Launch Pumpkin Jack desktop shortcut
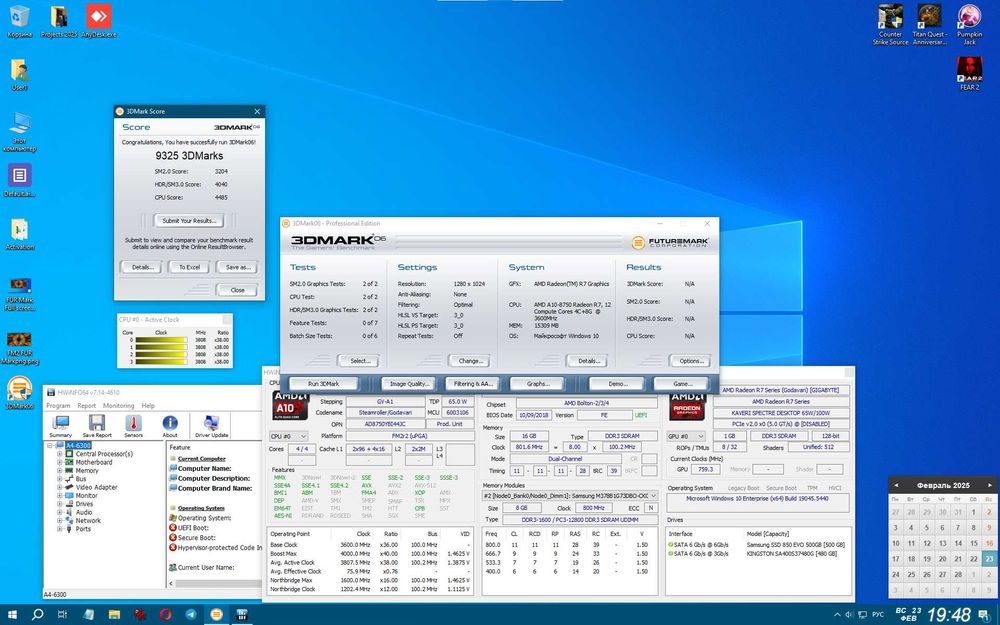The height and width of the screenshot is (625, 1000). coord(969,25)
